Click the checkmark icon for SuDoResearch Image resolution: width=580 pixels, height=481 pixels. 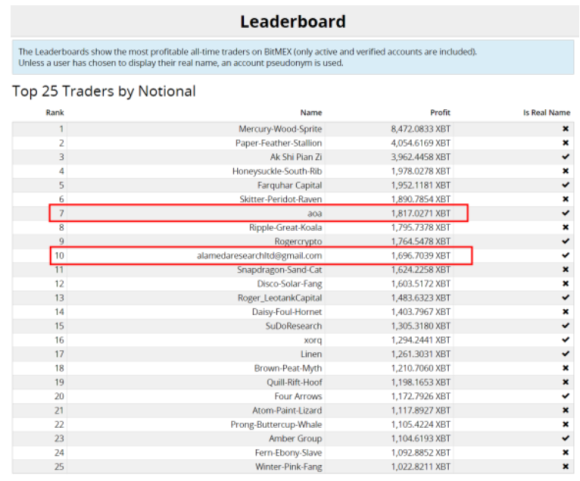pyautogui.click(x=566, y=326)
